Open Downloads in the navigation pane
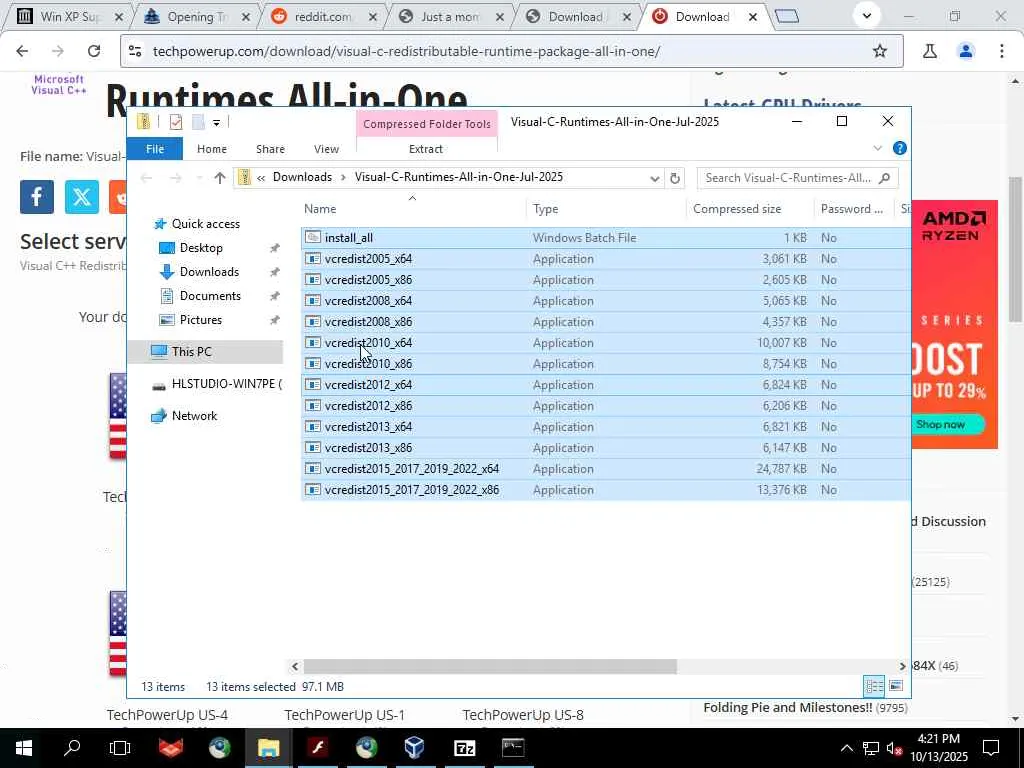The image size is (1024, 768). pyautogui.click(x=209, y=272)
